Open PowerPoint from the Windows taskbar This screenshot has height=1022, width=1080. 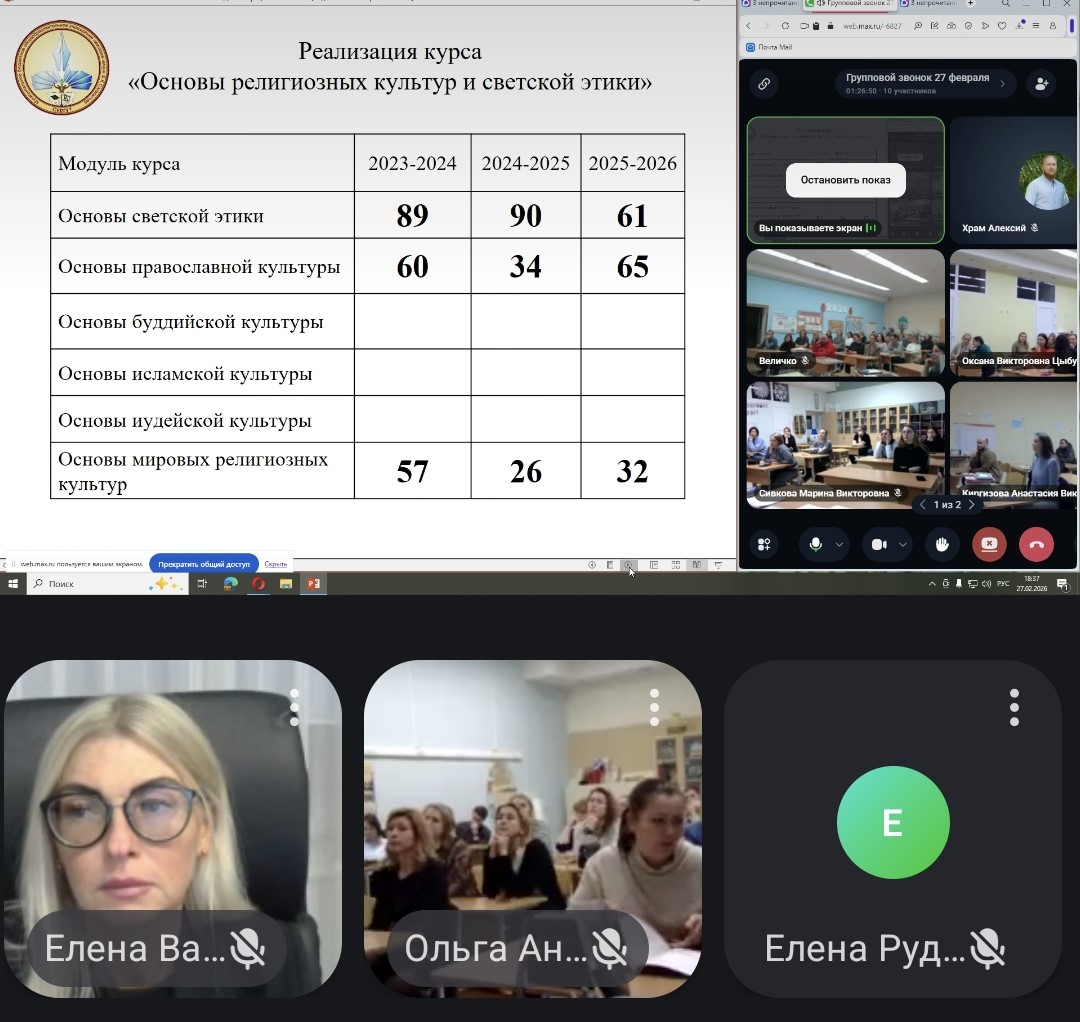point(314,583)
